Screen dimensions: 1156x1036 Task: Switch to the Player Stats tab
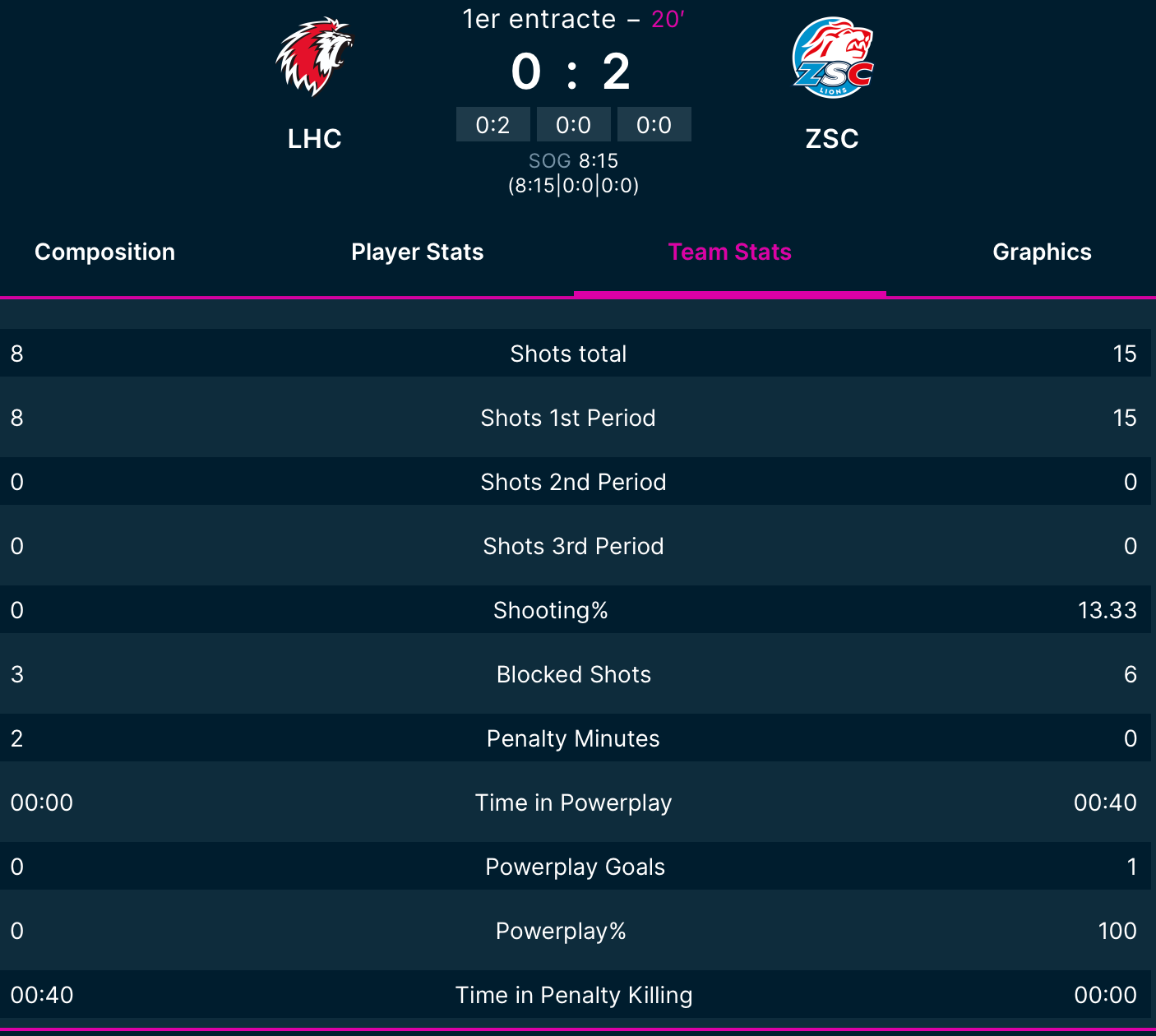coord(417,252)
